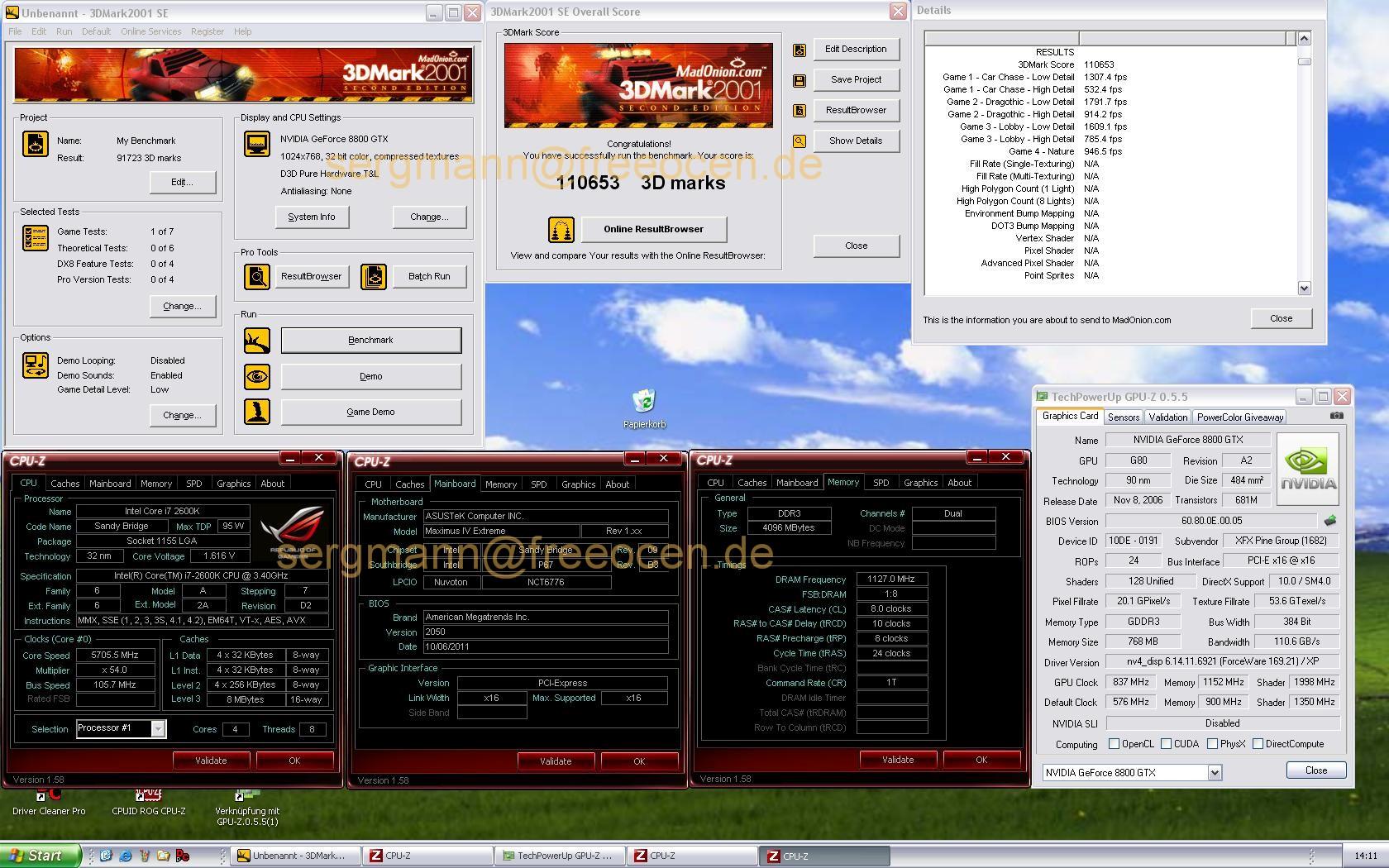Open the Help menu in 3DMark
1389x868 pixels.
coord(242,31)
